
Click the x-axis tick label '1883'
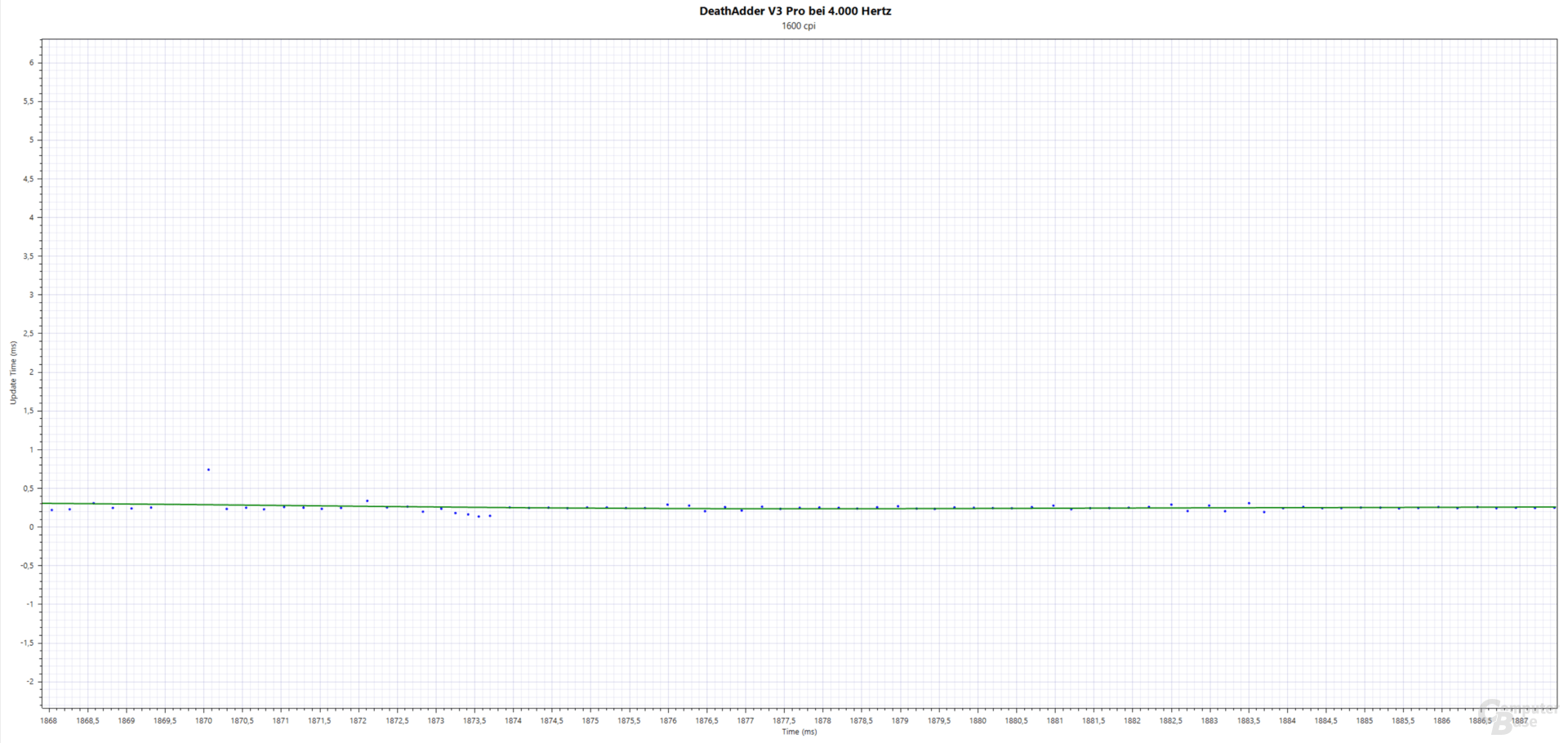pos(1209,721)
